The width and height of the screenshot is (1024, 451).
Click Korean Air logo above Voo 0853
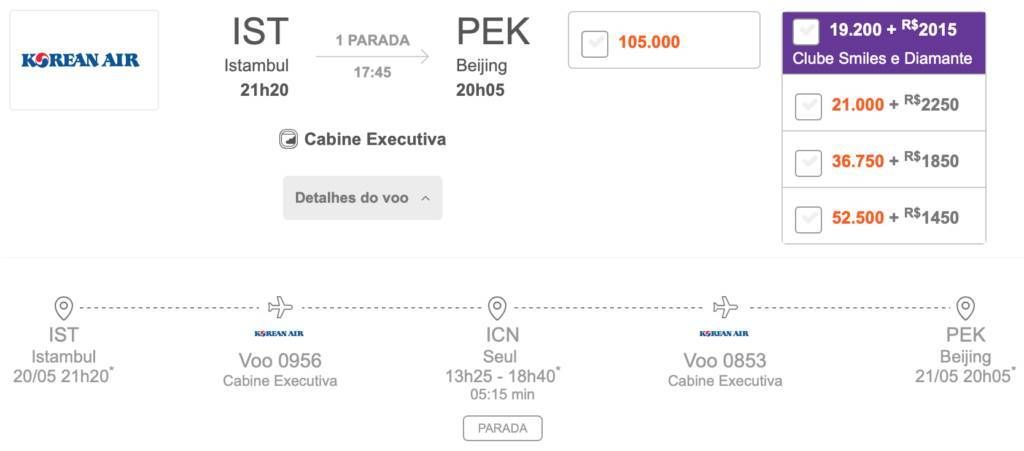coord(724,334)
